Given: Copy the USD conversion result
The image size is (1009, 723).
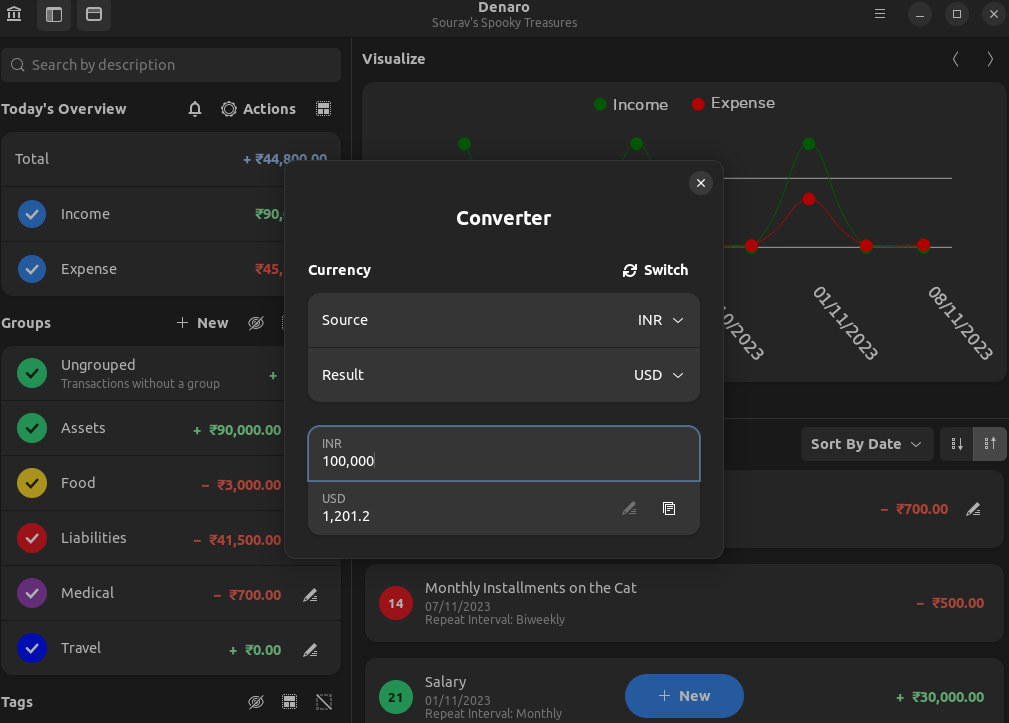Looking at the screenshot, I should coord(669,509).
